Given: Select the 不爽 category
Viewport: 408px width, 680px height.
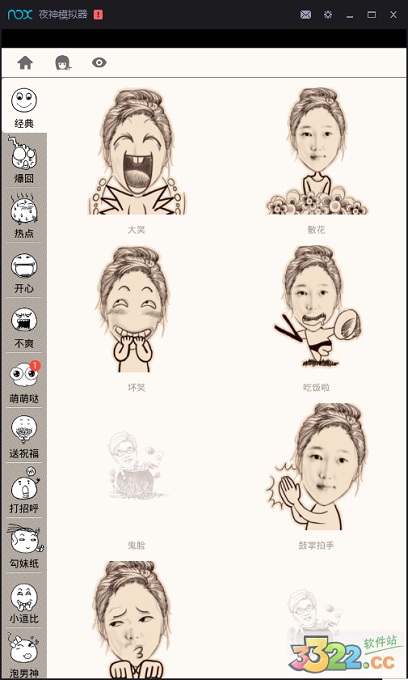Looking at the screenshot, I should (x=24, y=327).
